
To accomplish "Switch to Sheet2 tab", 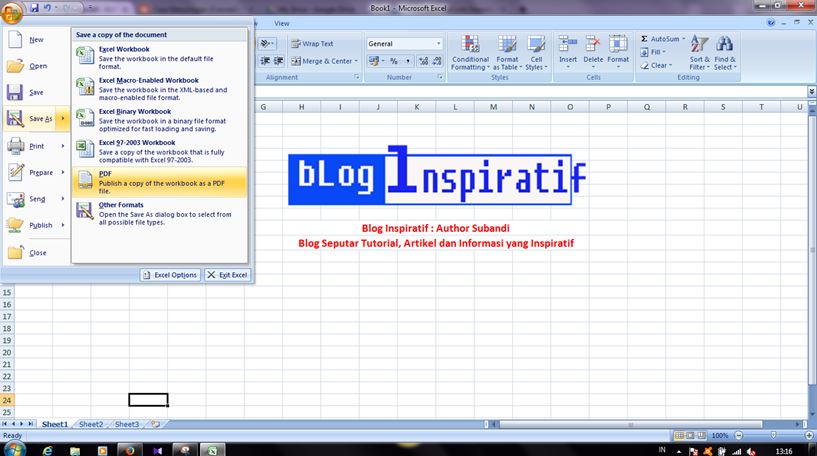I will (91, 424).
